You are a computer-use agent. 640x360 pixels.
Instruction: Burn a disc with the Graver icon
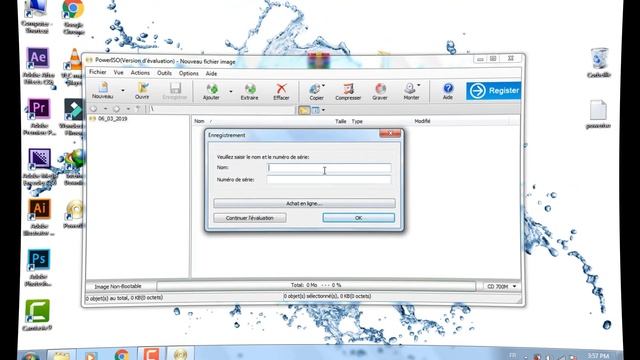380,91
